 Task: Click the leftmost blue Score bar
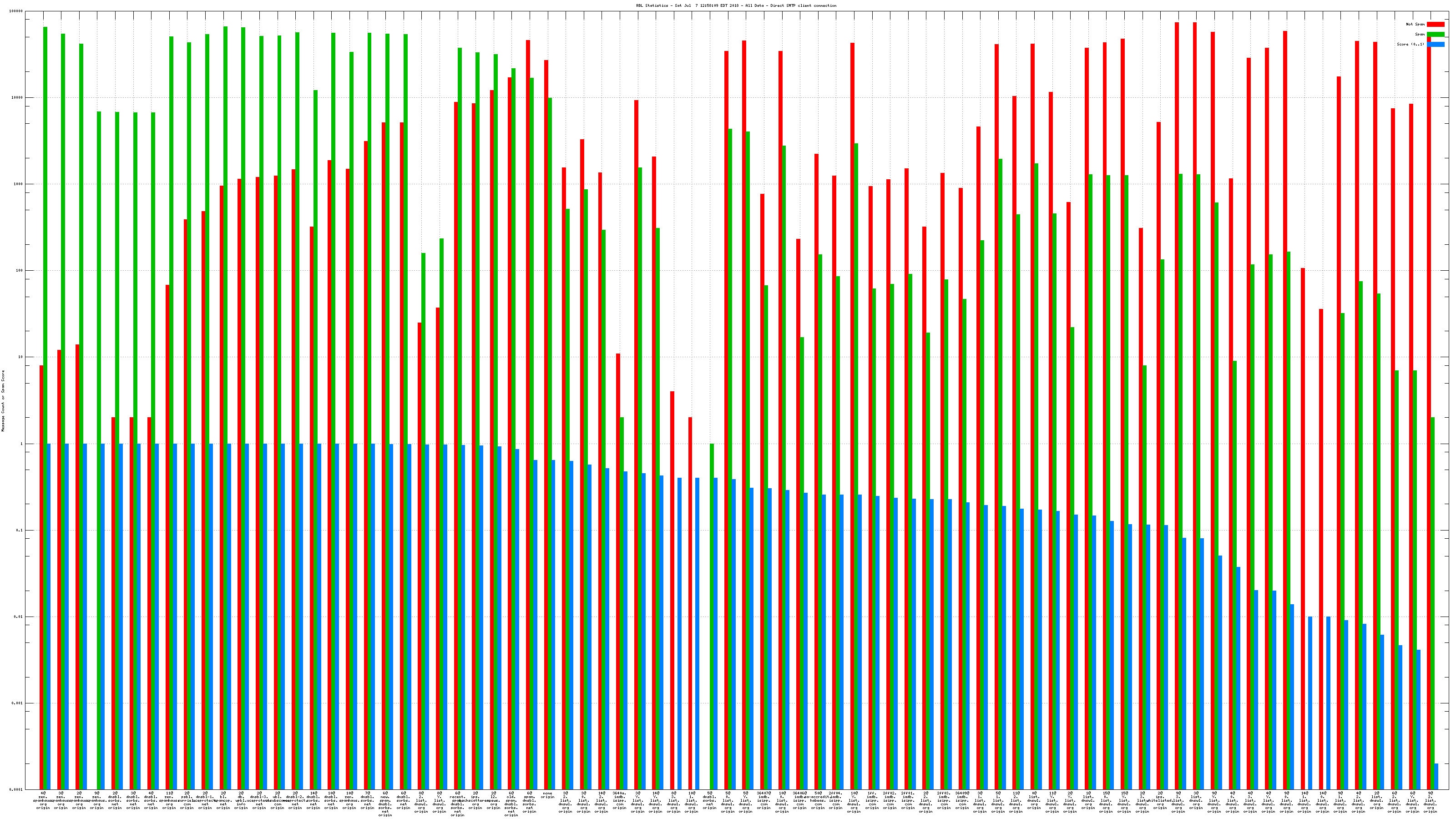pos(49,616)
